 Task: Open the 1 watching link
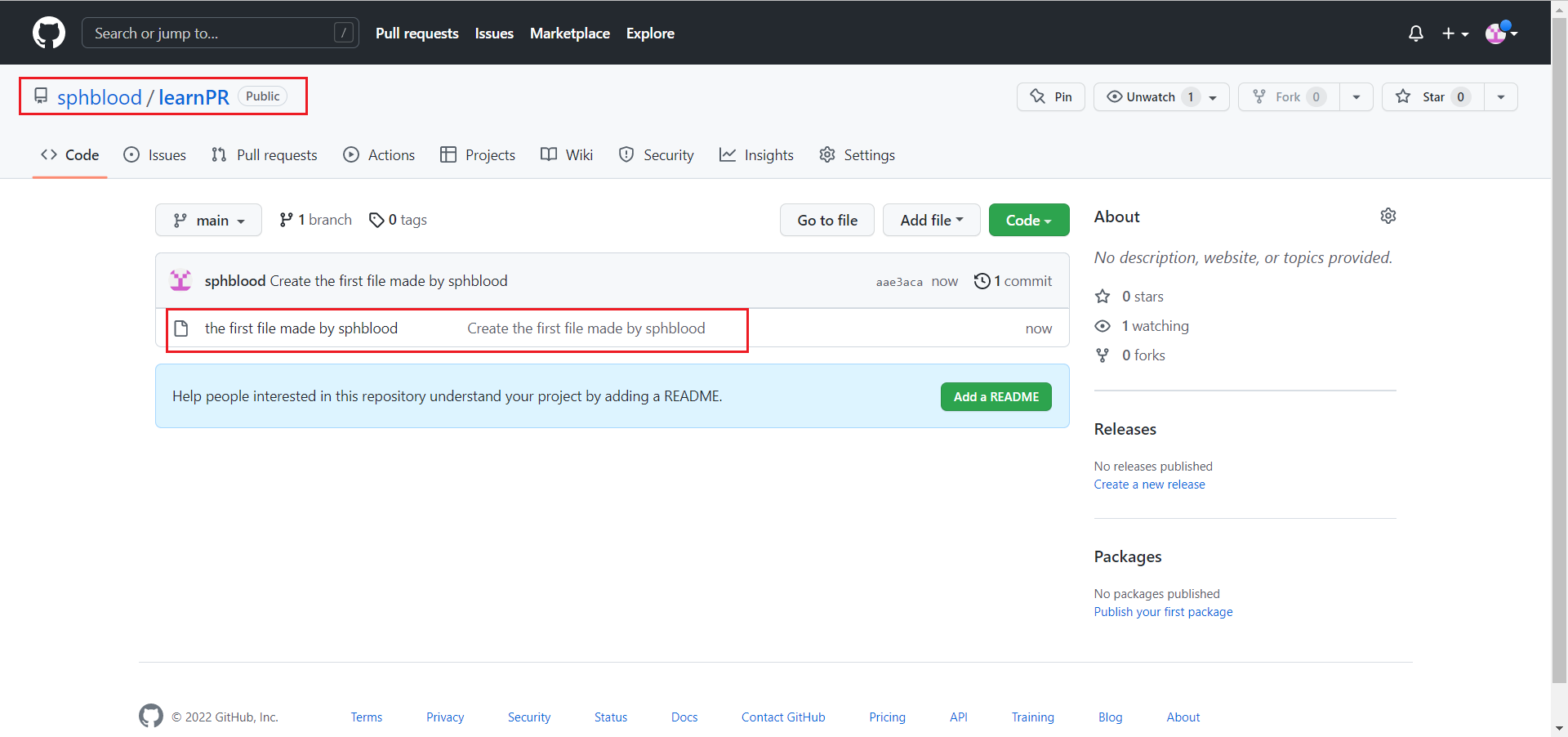(x=1143, y=326)
